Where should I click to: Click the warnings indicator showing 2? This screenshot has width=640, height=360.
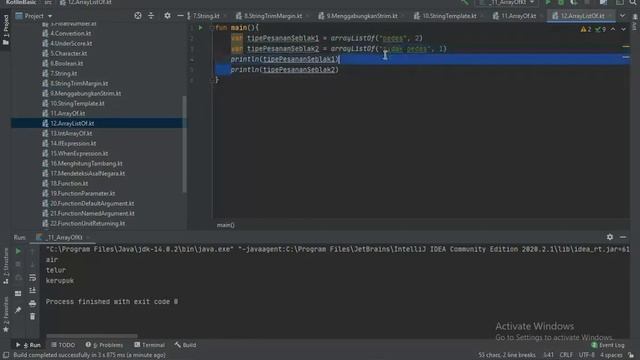point(586,29)
